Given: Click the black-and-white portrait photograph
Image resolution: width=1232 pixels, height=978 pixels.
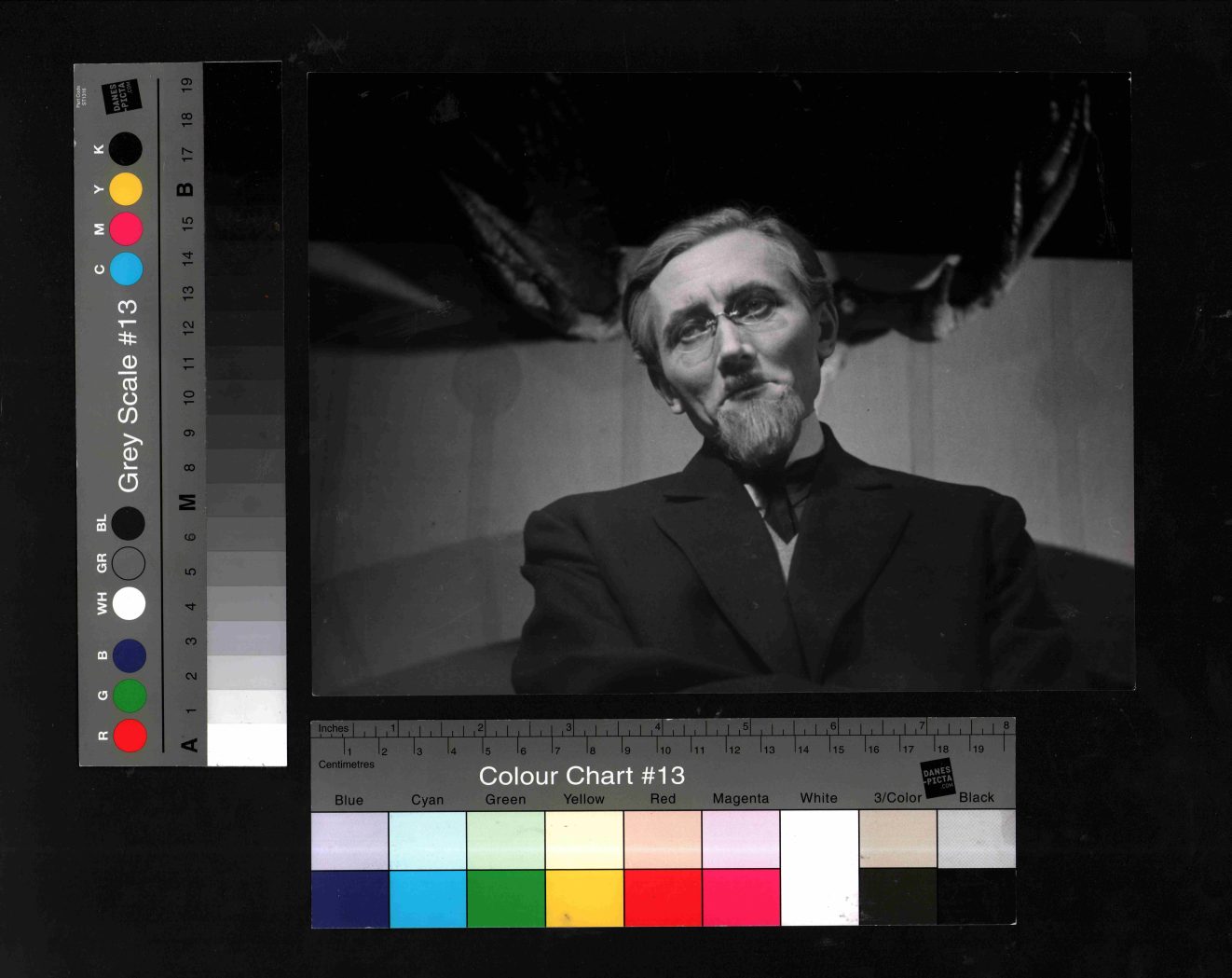Looking at the screenshot, I should pos(721,383).
